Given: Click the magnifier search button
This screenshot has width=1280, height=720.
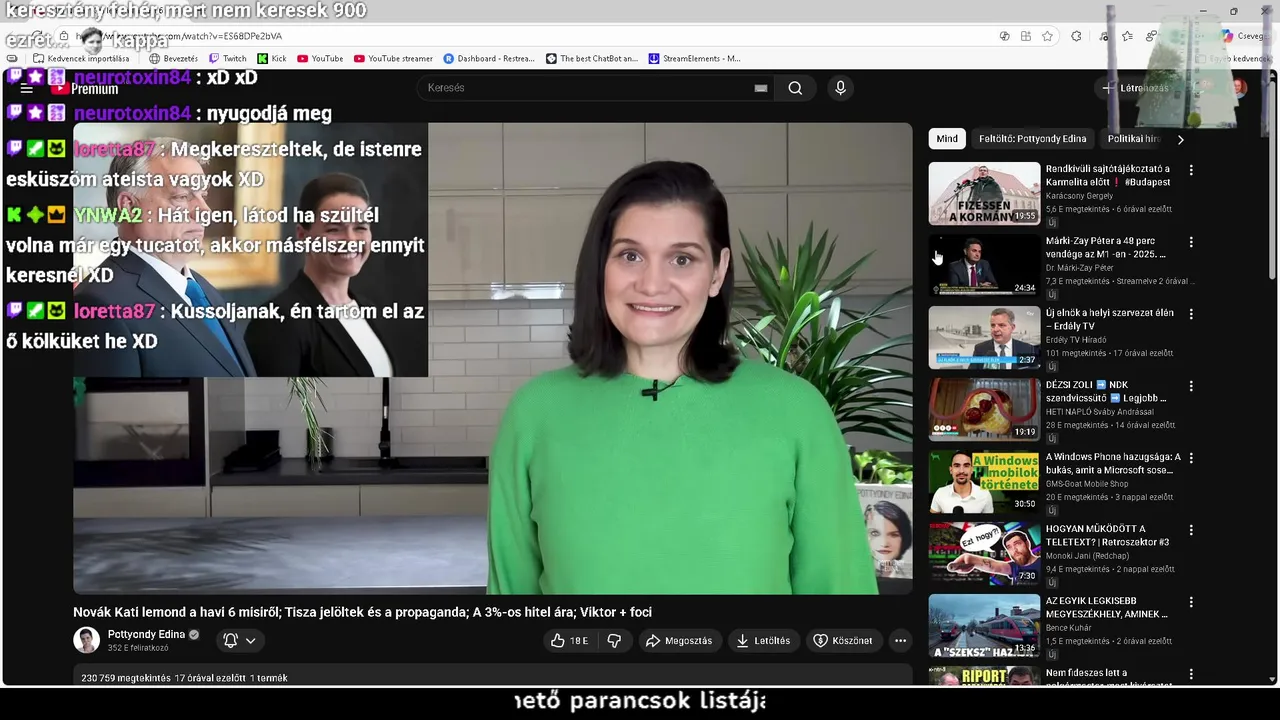Looking at the screenshot, I should pyautogui.click(x=795, y=88).
